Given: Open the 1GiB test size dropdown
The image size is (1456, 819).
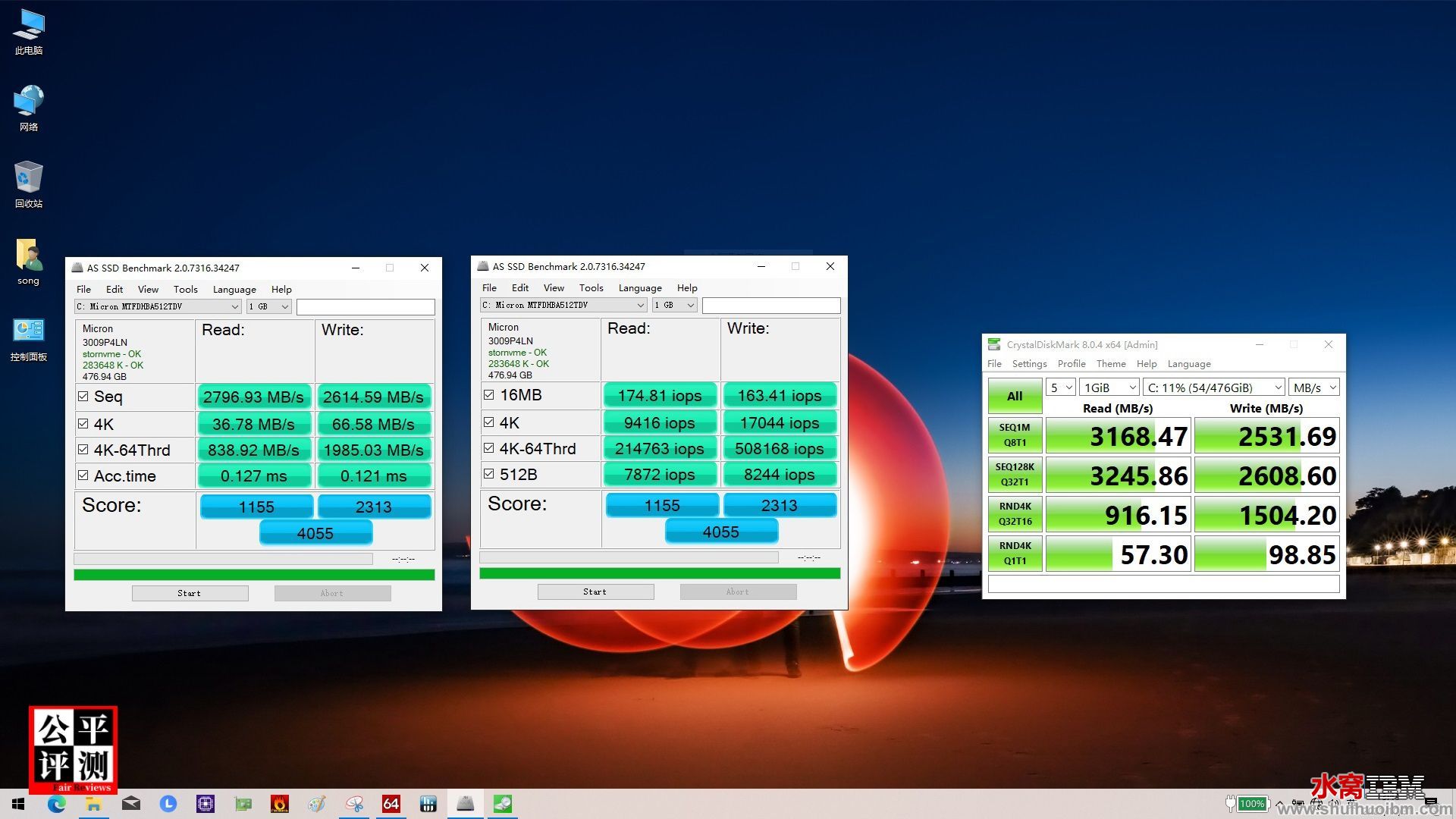Looking at the screenshot, I should [x=1109, y=388].
